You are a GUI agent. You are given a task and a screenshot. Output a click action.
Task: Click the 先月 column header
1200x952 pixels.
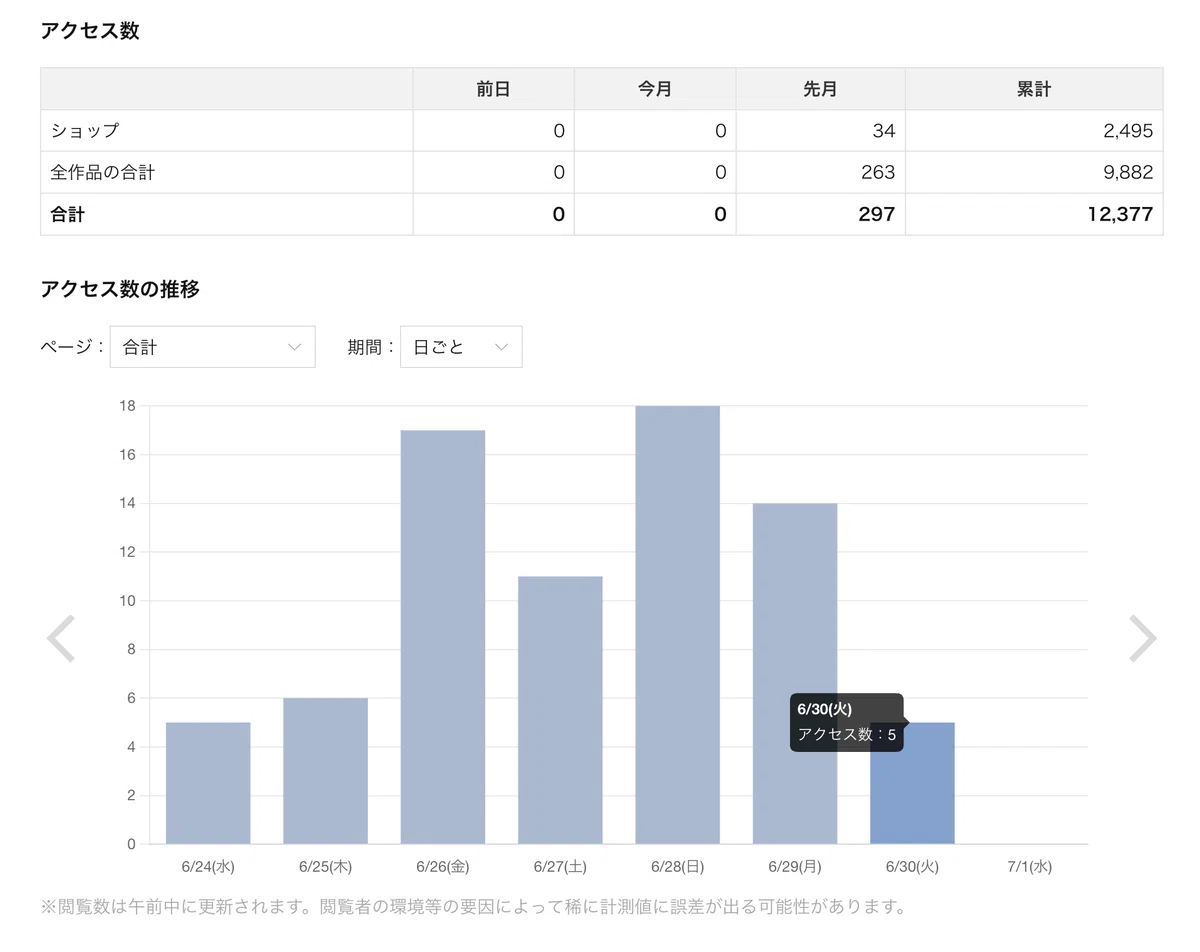point(821,89)
